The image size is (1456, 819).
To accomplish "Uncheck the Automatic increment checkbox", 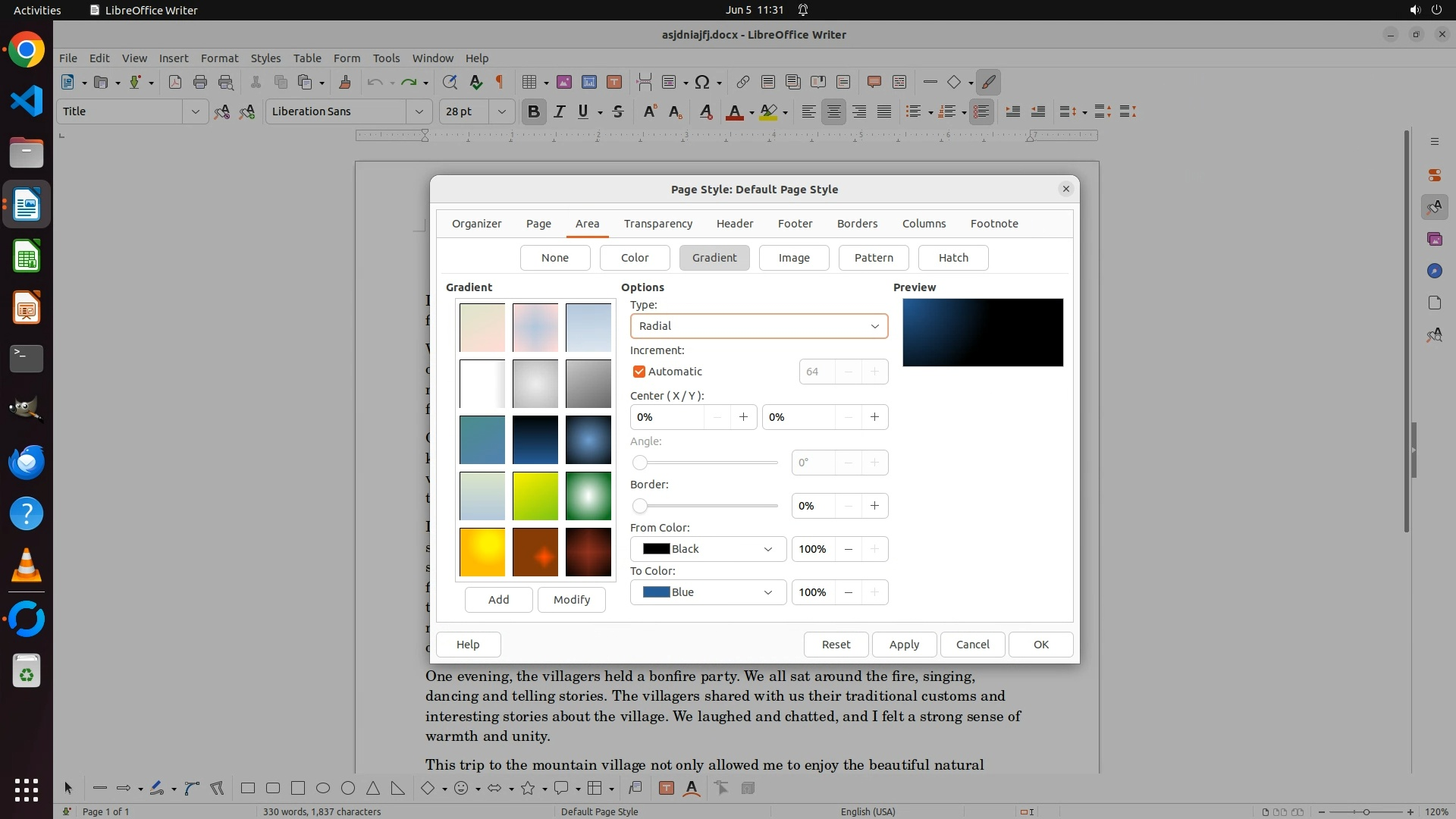I will pos(639,372).
